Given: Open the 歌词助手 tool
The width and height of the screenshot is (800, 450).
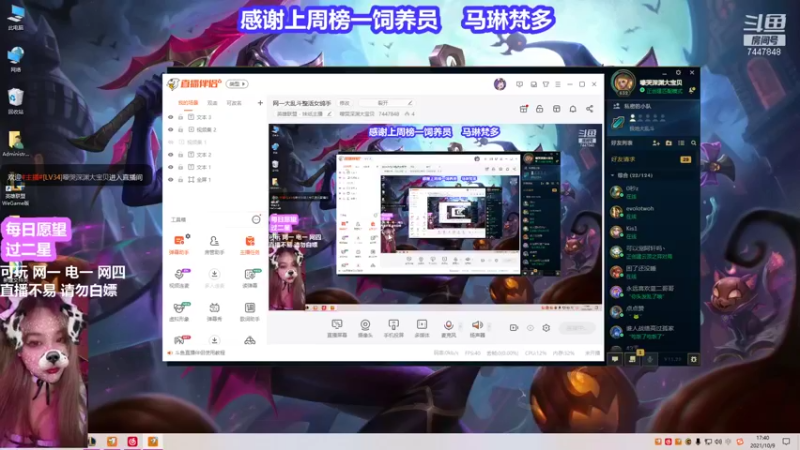Looking at the screenshot, I should coord(249,311).
